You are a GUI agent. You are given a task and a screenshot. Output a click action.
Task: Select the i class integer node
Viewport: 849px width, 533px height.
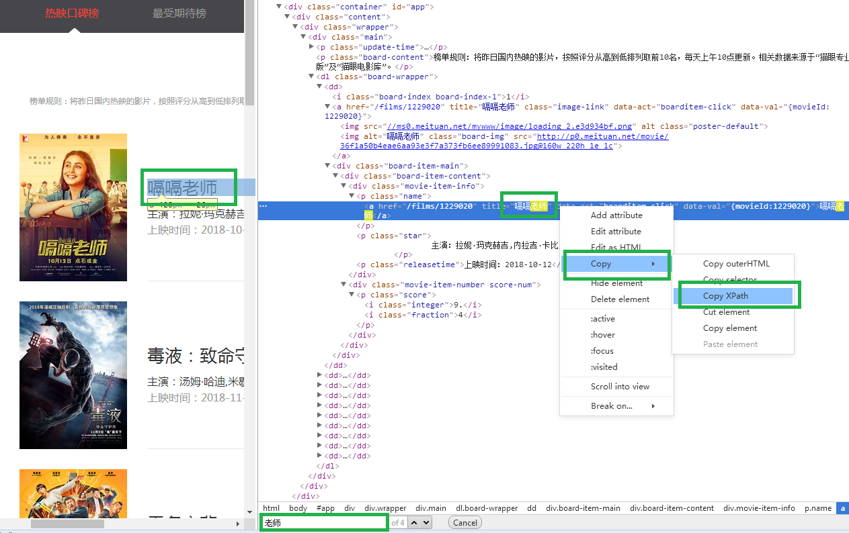point(423,304)
